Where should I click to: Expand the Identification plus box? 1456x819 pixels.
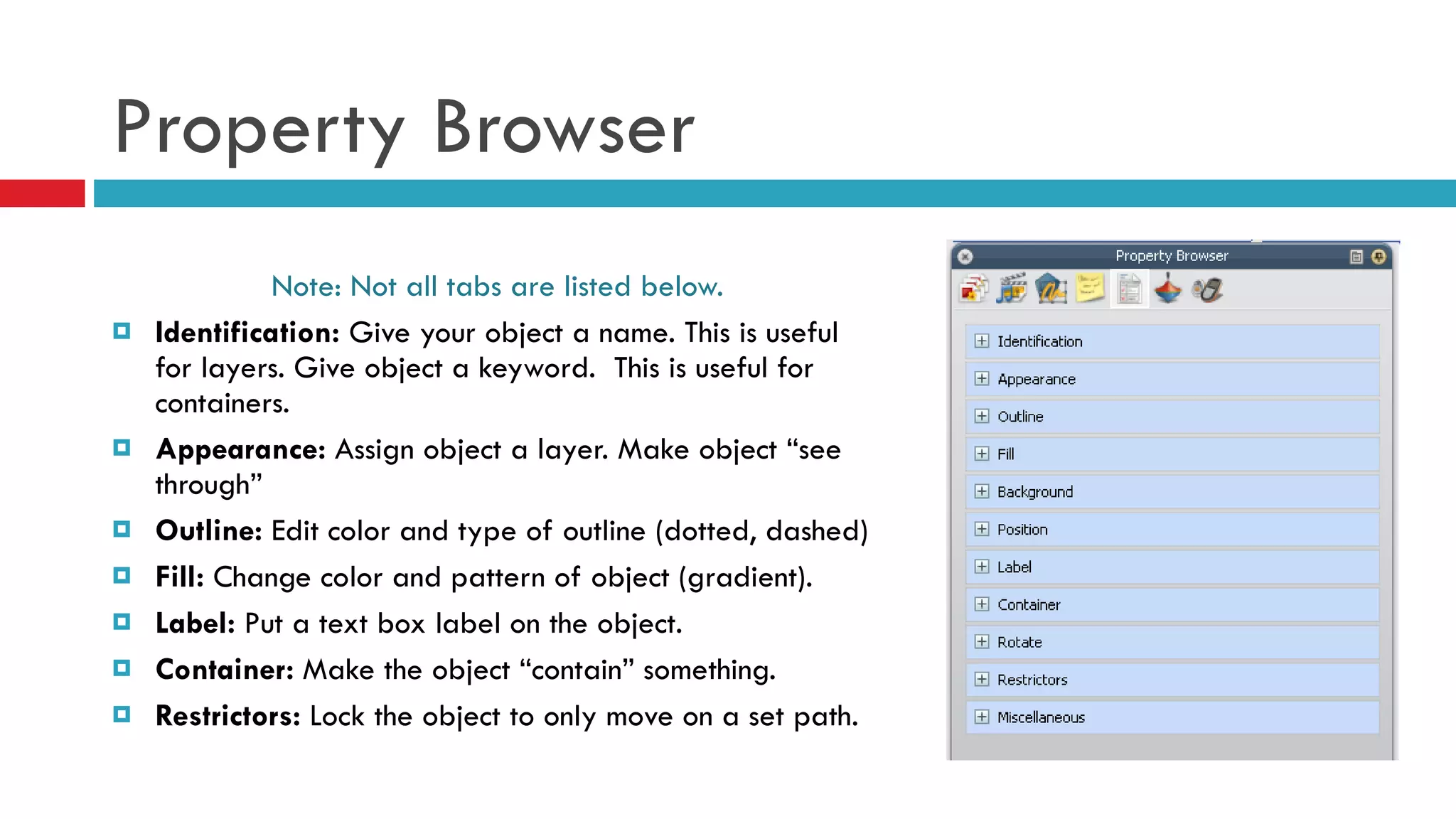982,341
